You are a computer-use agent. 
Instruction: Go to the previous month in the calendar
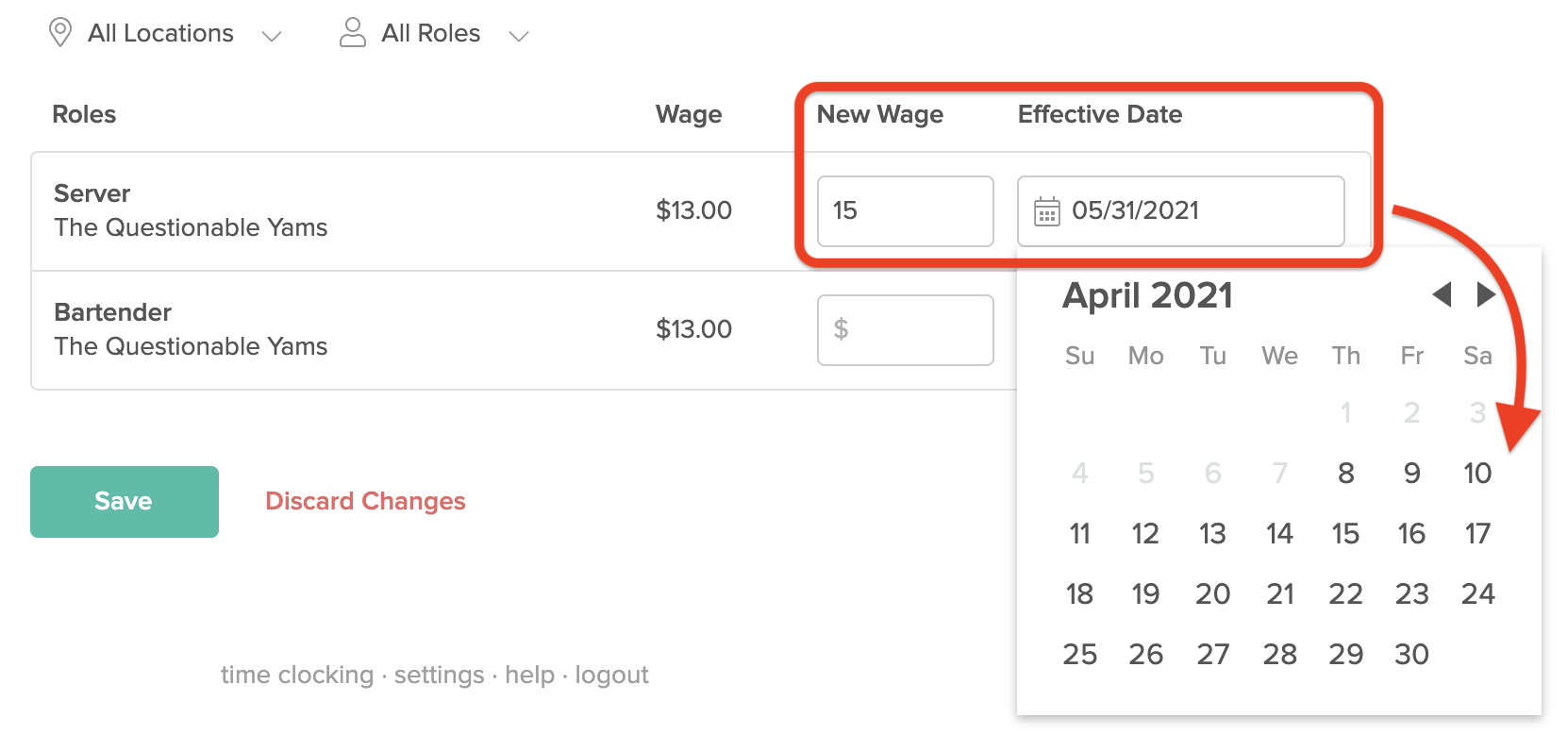[x=1441, y=294]
